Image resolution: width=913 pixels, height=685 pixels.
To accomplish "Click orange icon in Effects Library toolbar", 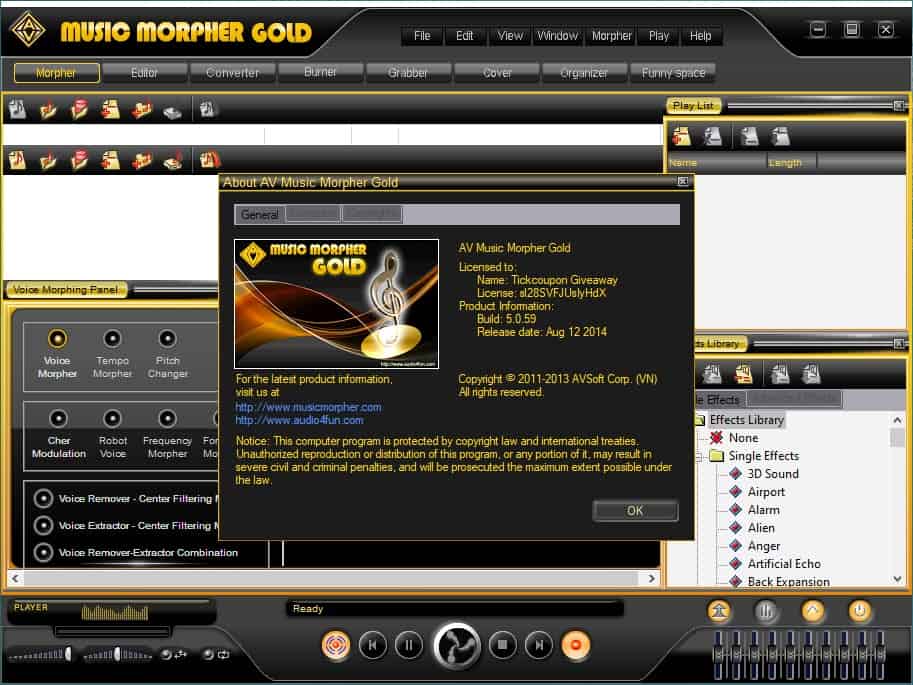I will (x=744, y=374).
